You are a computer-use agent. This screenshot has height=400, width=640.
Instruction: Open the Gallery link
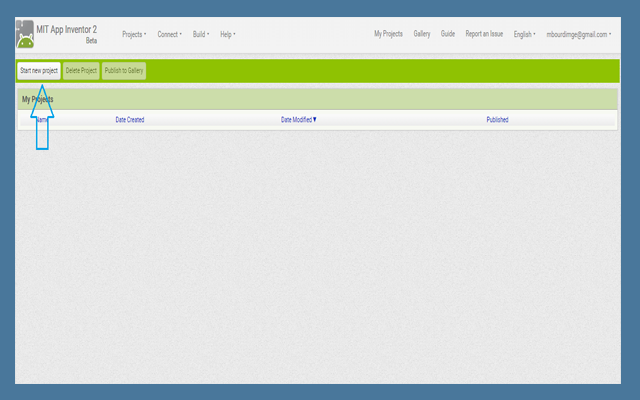tap(422, 34)
